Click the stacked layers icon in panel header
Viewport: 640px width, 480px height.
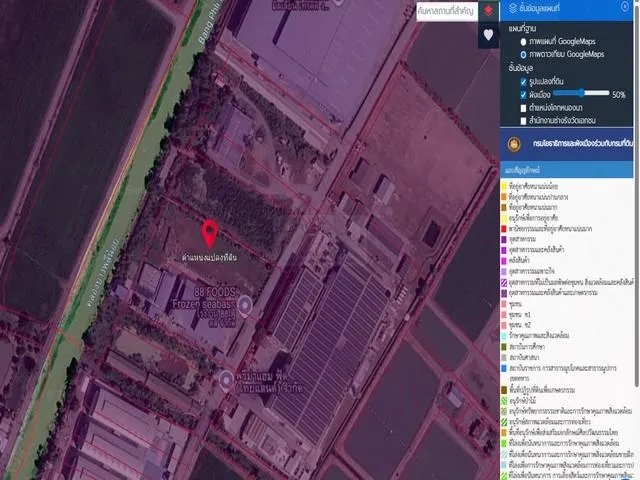click(513, 7)
